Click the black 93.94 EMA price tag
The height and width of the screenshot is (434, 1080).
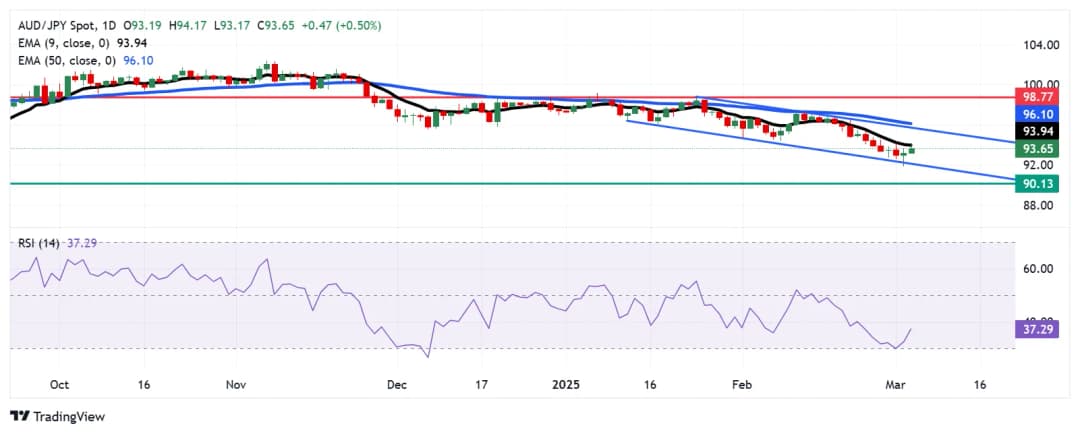(1038, 131)
